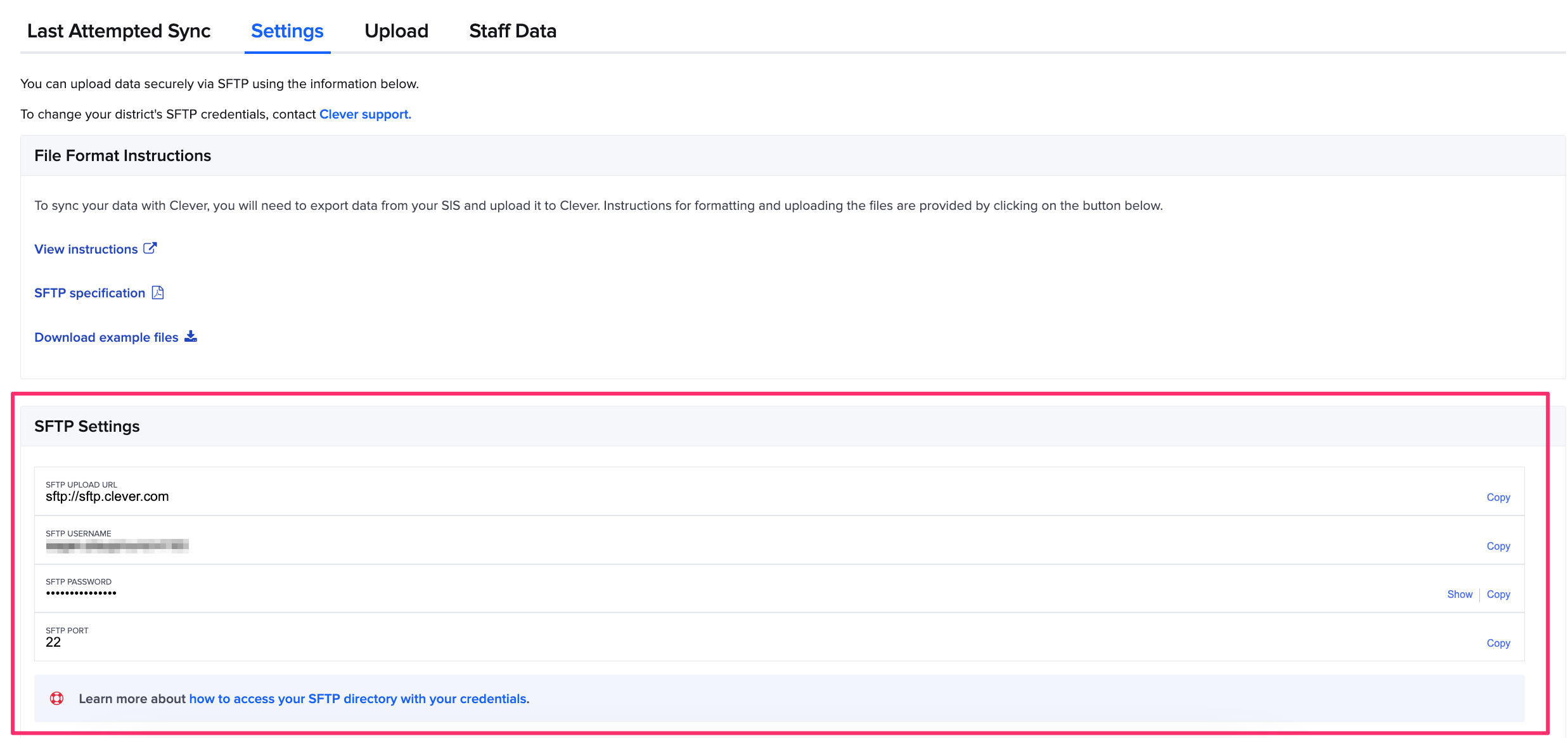Viewport: 1568px width, 738px height.
Task: Copy the SFTP upload URL
Action: point(1498,497)
